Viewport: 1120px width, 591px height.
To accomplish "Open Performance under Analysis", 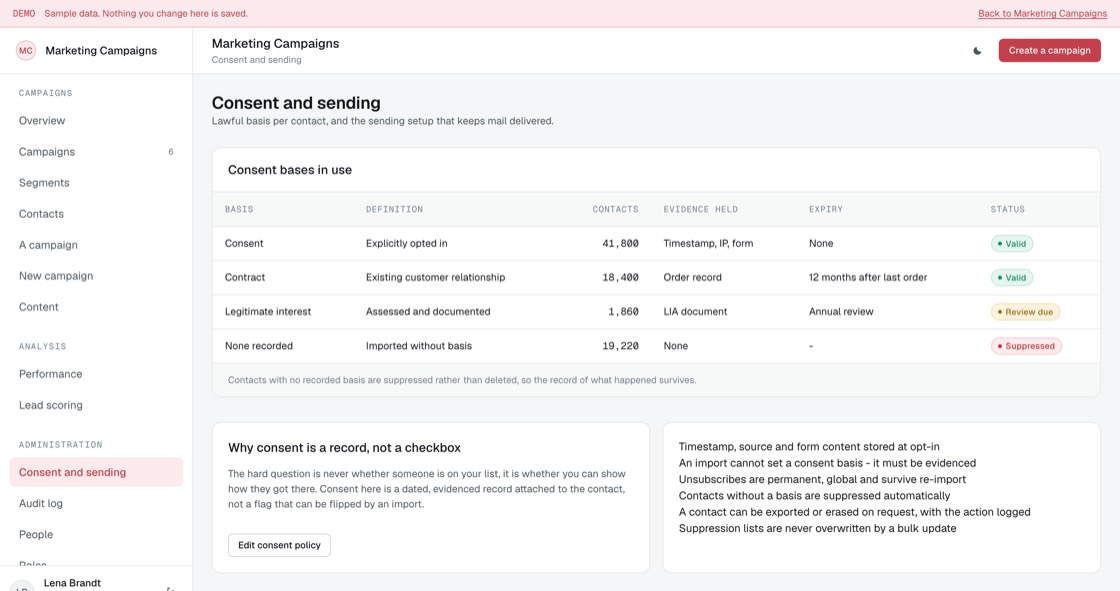I will tap(96, 374).
